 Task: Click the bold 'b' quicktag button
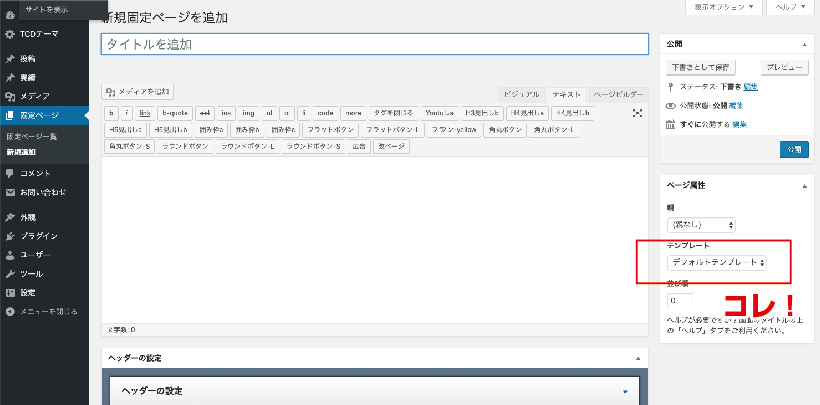tap(112, 113)
